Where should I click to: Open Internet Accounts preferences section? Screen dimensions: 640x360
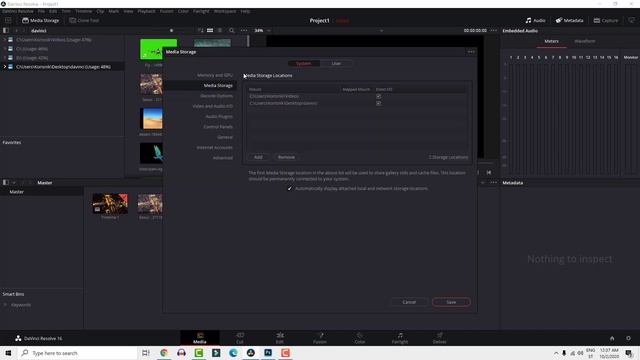click(215, 147)
